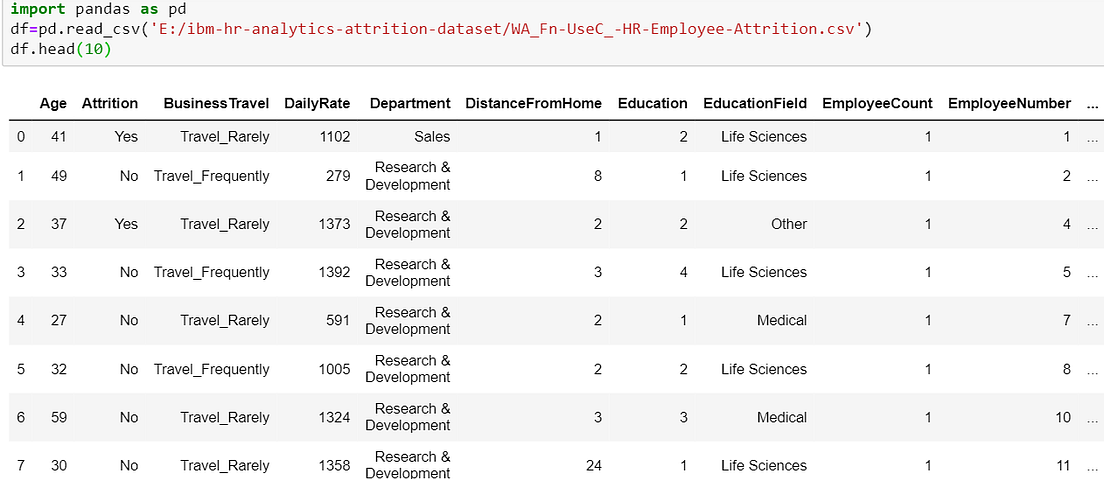Click EmployeeNumber value 11
The width and height of the screenshot is (1104, 479).
pos(1063,466)
